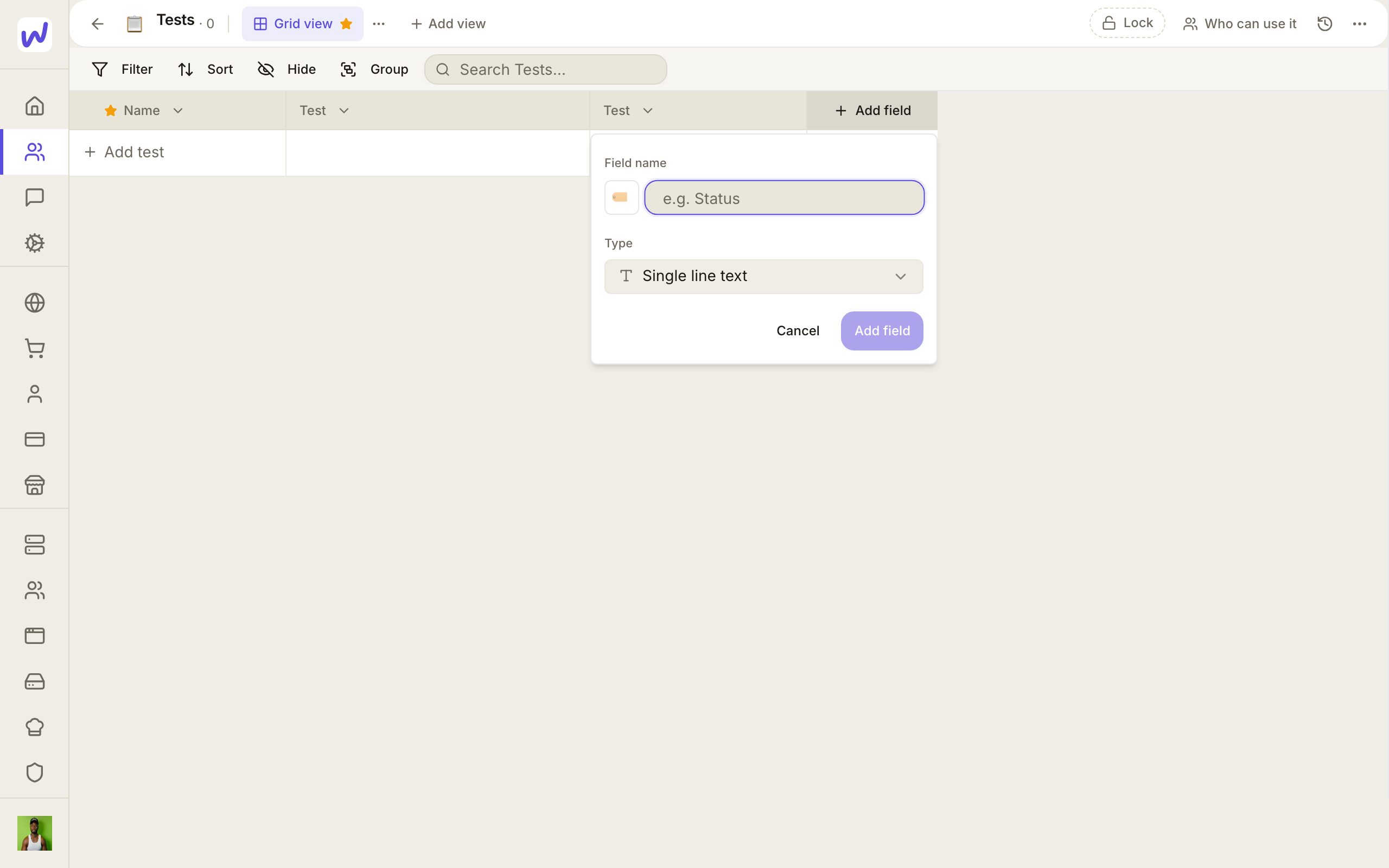Open the Hide fields tool
This screenshot has width=1389, height=868.
[286, 69]
